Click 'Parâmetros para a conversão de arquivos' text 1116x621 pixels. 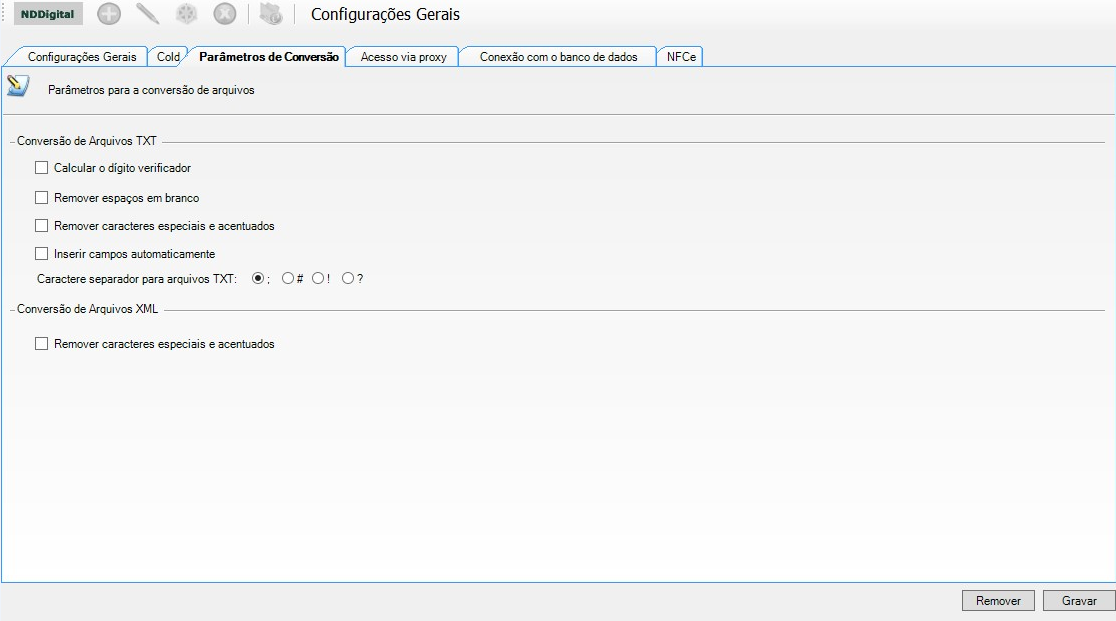[x=151, y=90]
